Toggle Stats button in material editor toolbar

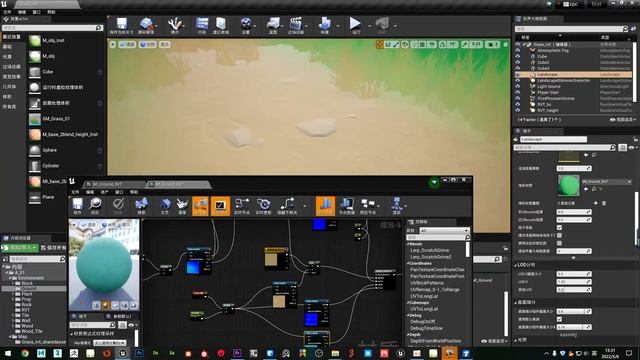(x=325, y=206)
